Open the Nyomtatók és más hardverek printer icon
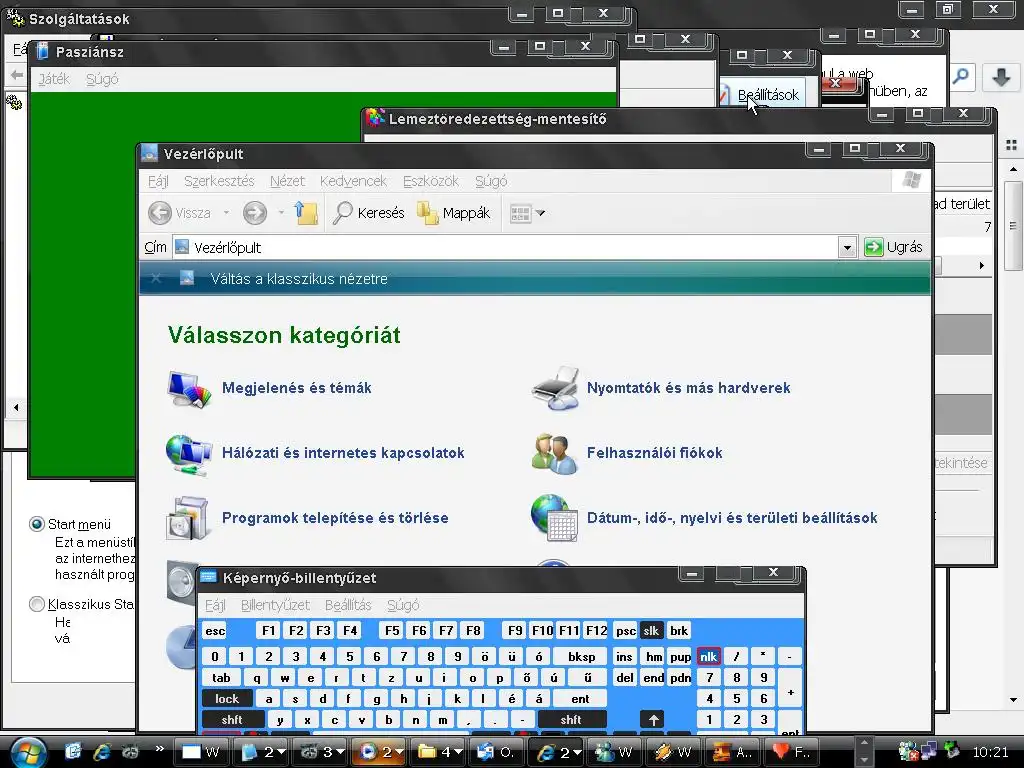1024x768 pixels. pyautogui.click(x=555, y=389)
